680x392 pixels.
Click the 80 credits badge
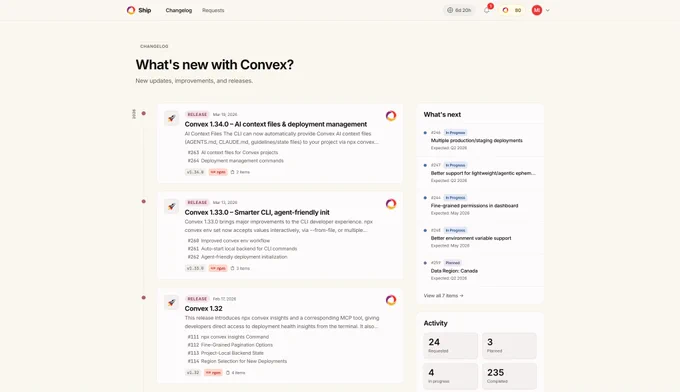[512, 10]
